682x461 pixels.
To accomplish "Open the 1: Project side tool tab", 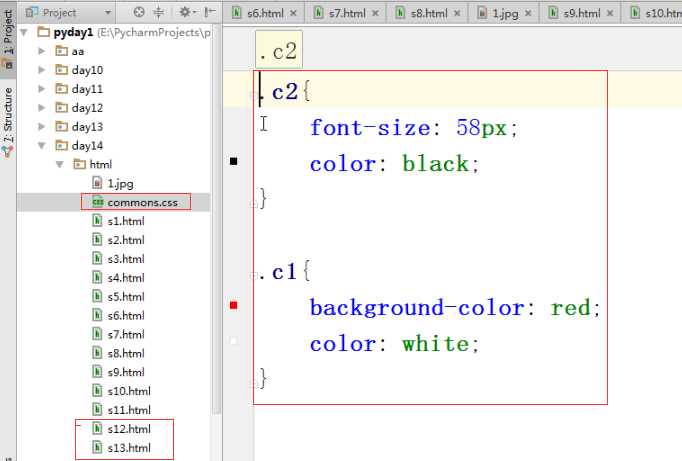I will point(8,38).
